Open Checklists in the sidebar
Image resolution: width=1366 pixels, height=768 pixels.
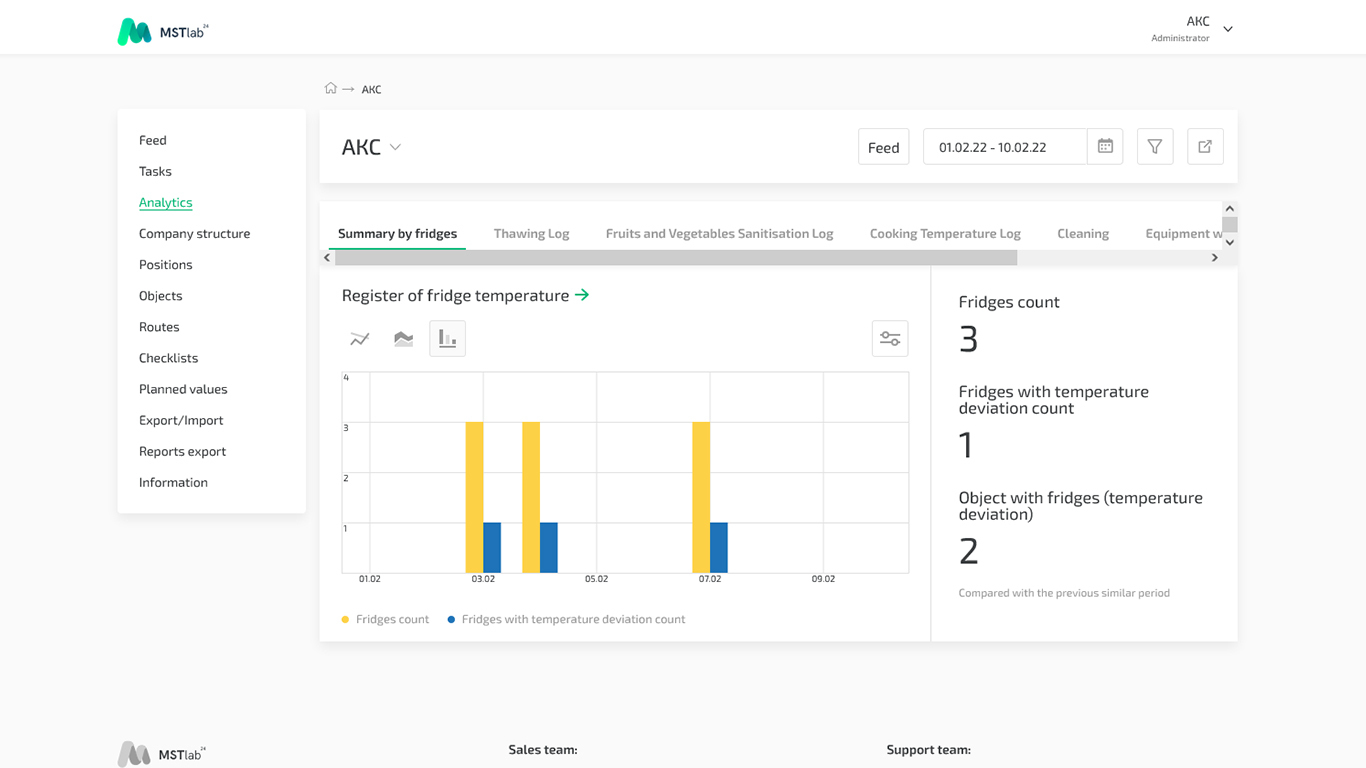(x=168, y=358)
